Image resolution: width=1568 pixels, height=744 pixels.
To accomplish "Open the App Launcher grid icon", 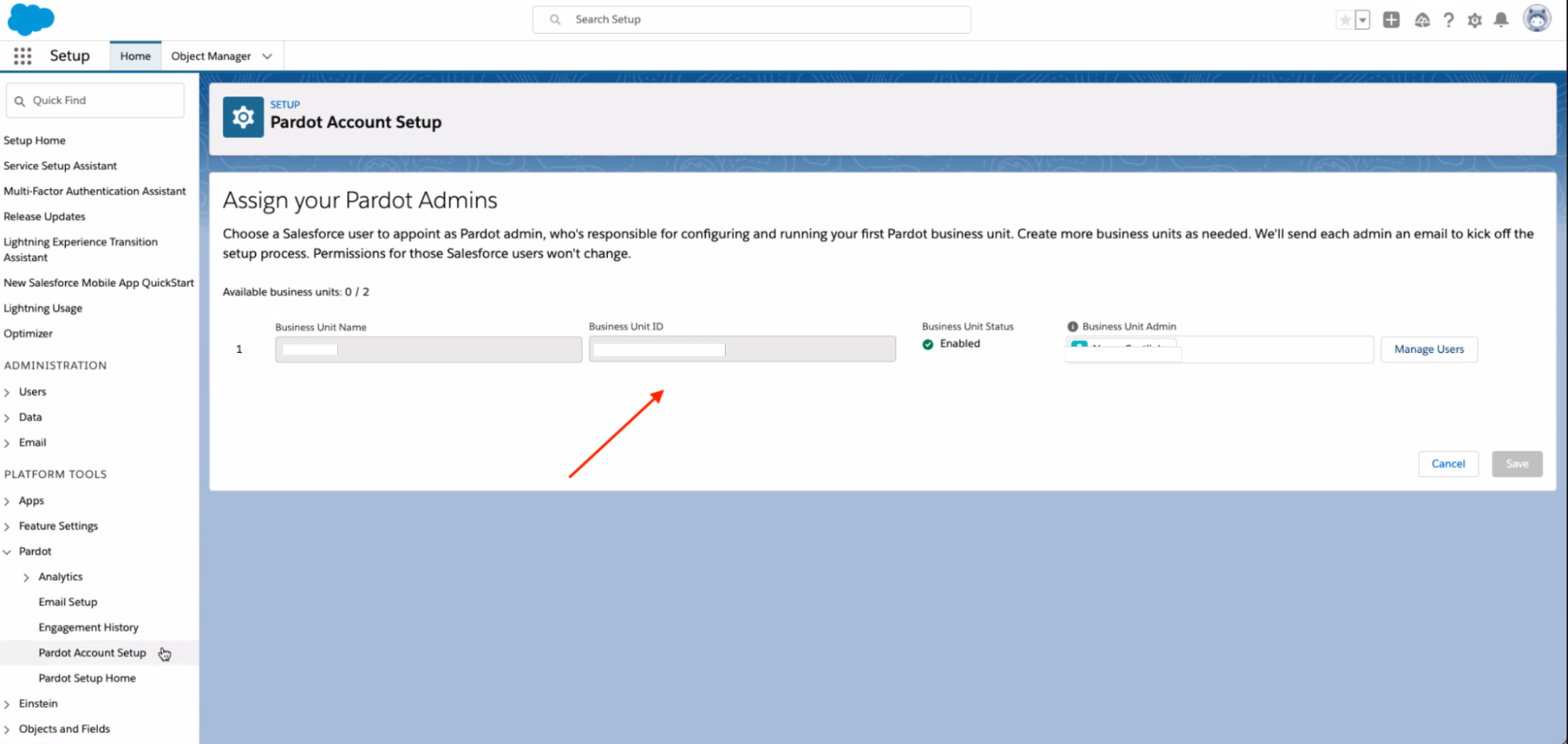I will click(23, 56).
